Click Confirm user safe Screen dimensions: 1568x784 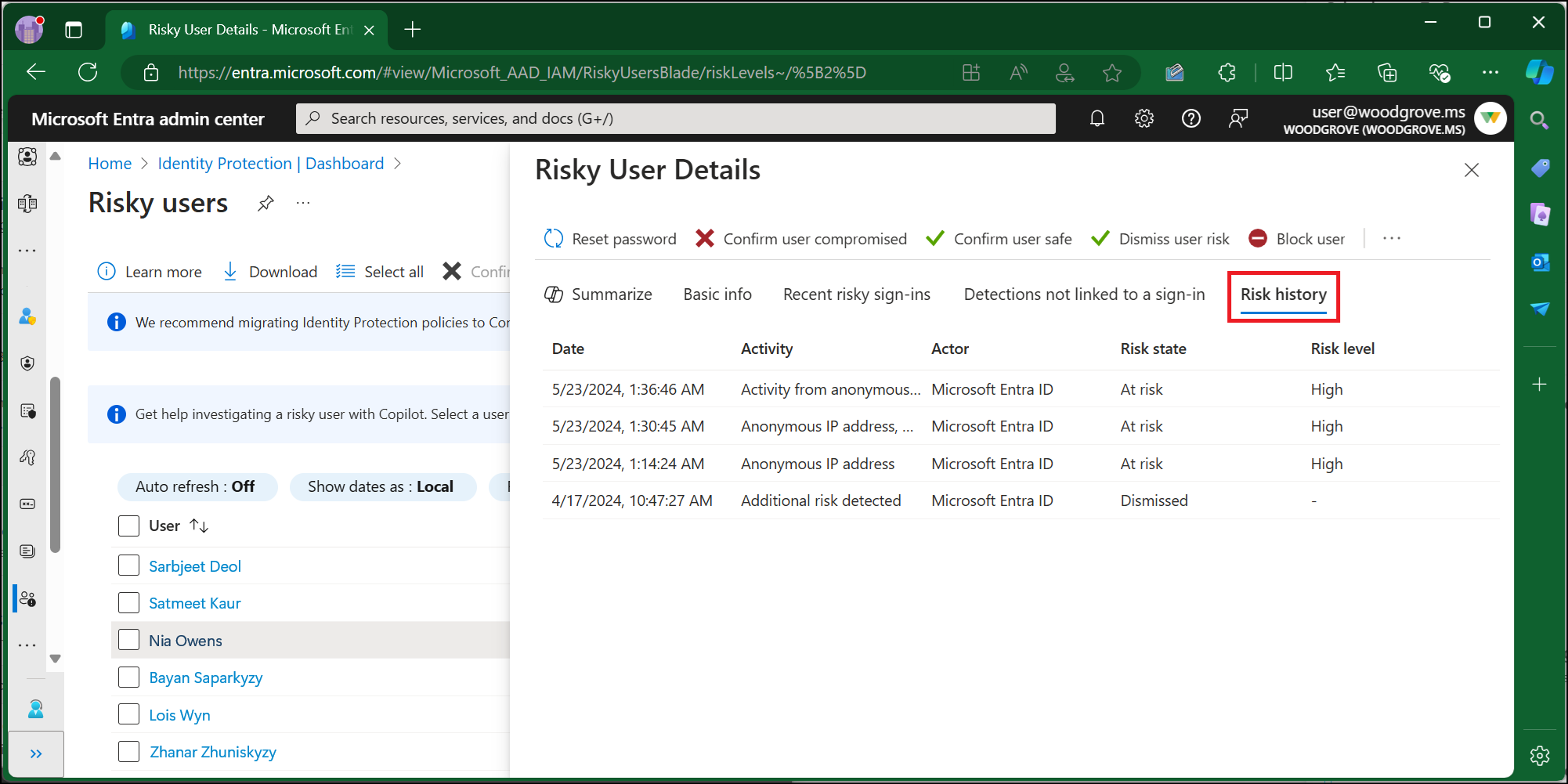click(999, 239)
